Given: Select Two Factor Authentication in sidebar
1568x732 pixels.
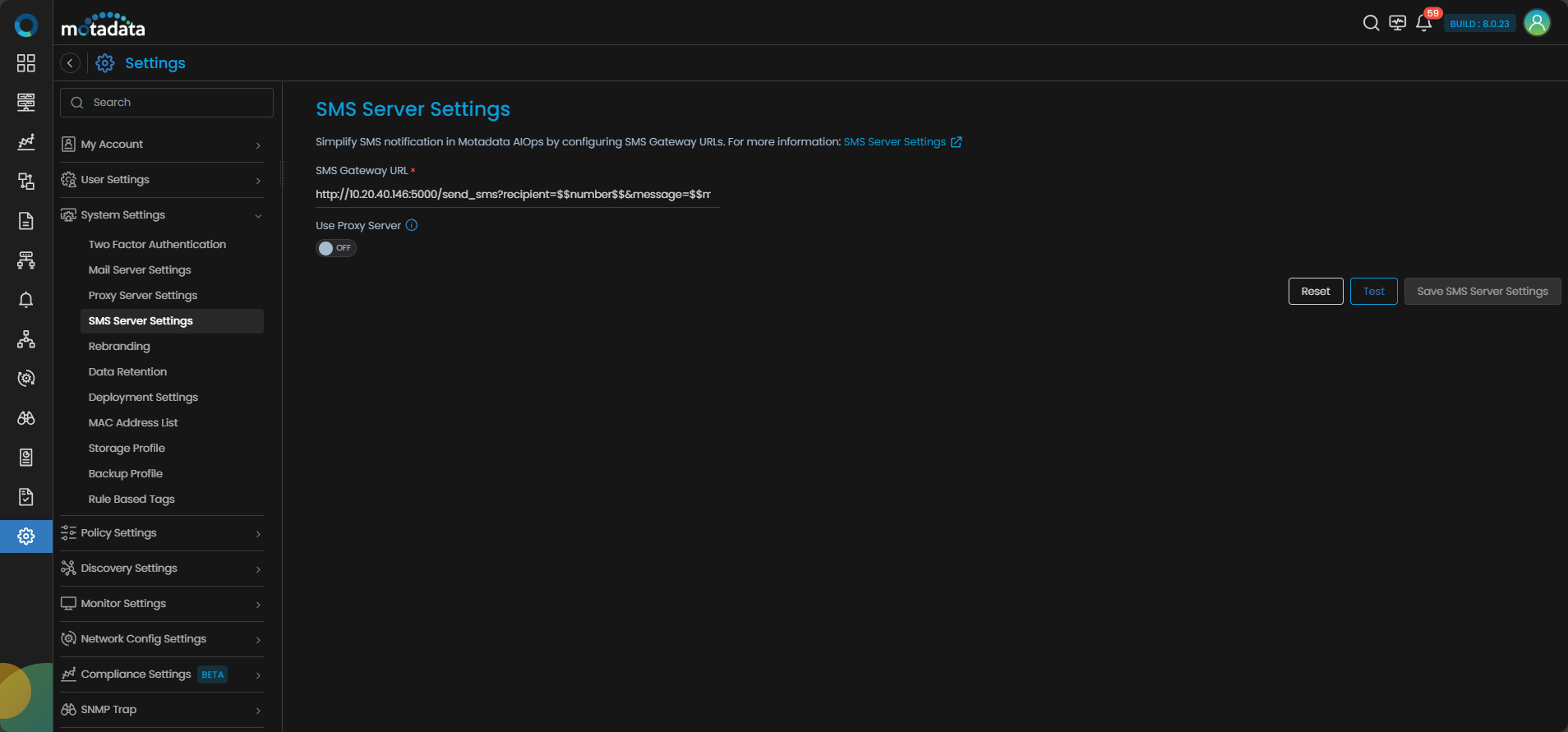Looking at the screenshot, I should 157,245.
